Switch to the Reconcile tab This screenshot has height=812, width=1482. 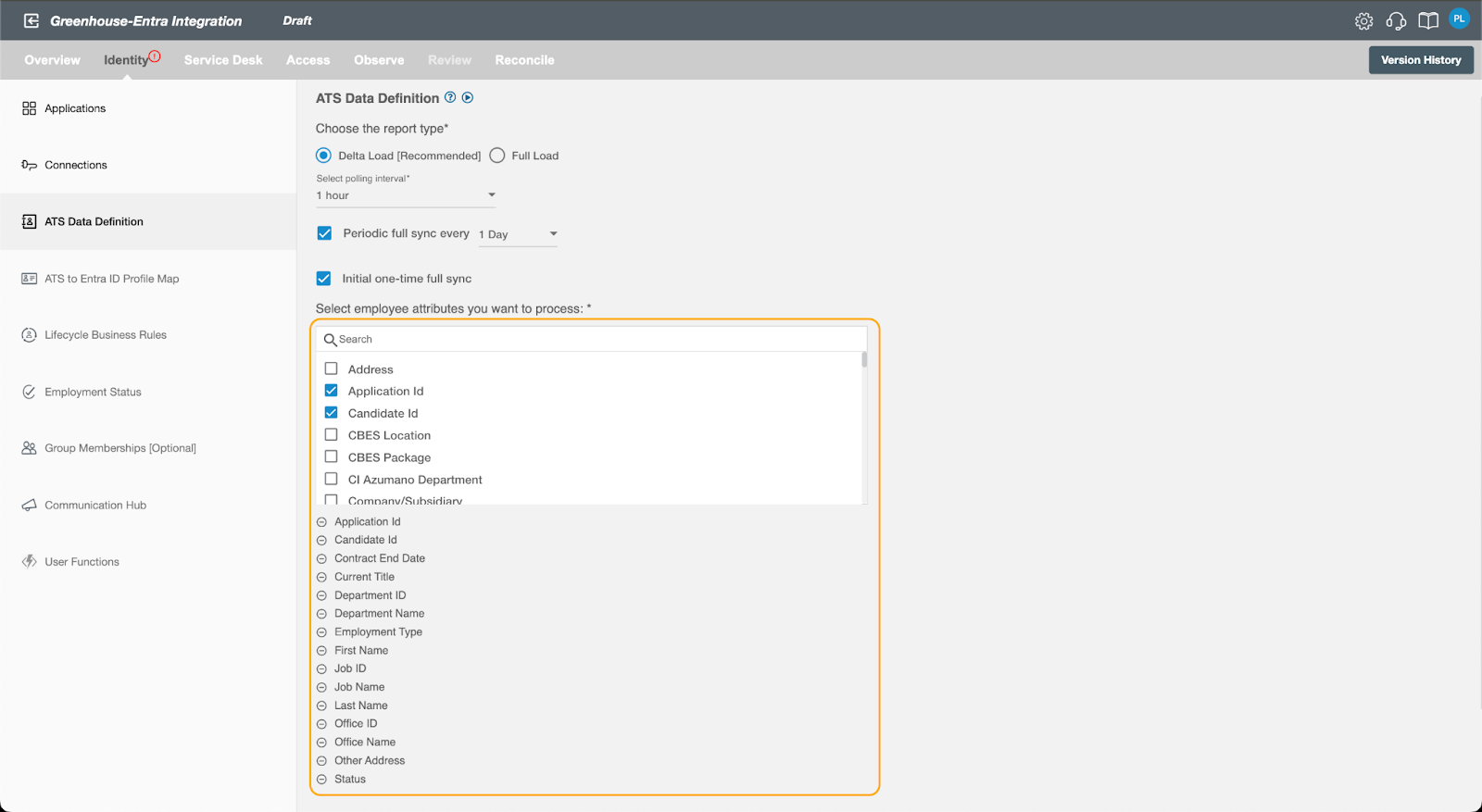tap(524, 60)
